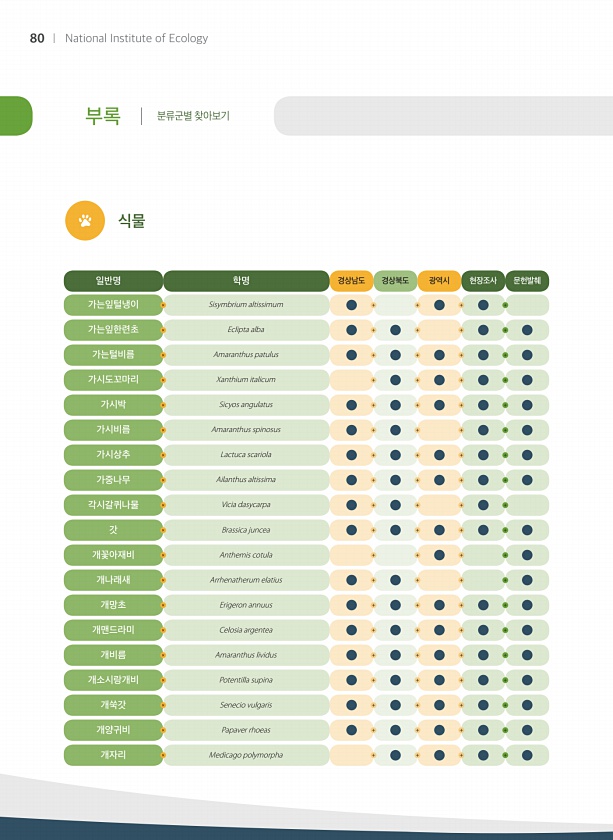The height and width of the screenshot is (840, 613).
Task: Select the 경상남도 column header
Action: tap(351, 281)
